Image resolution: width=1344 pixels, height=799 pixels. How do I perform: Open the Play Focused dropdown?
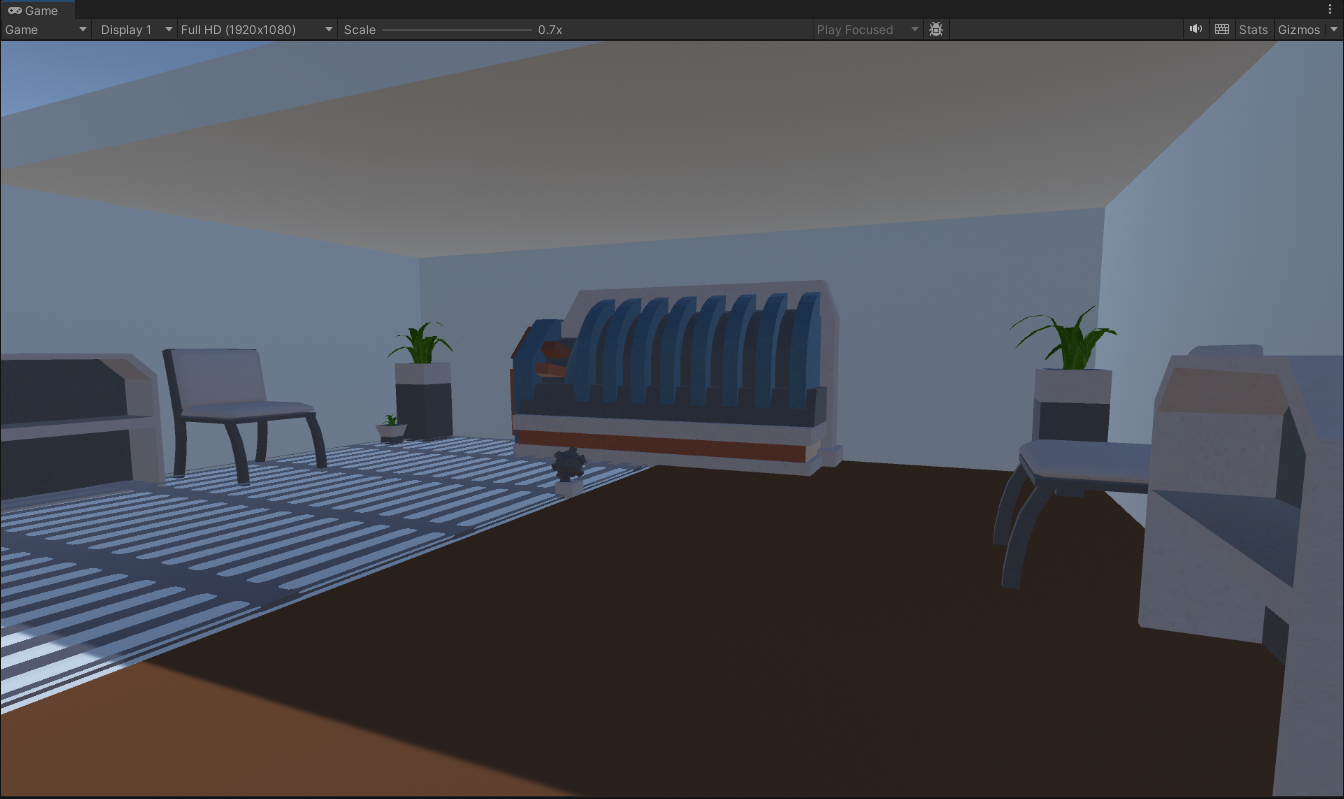point(867,30)
